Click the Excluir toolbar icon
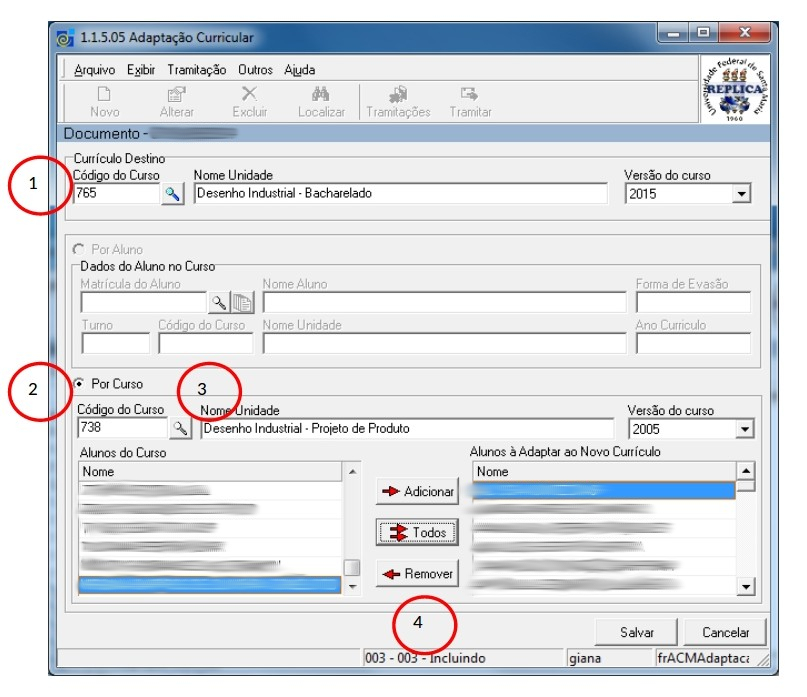 coord(249,96)
